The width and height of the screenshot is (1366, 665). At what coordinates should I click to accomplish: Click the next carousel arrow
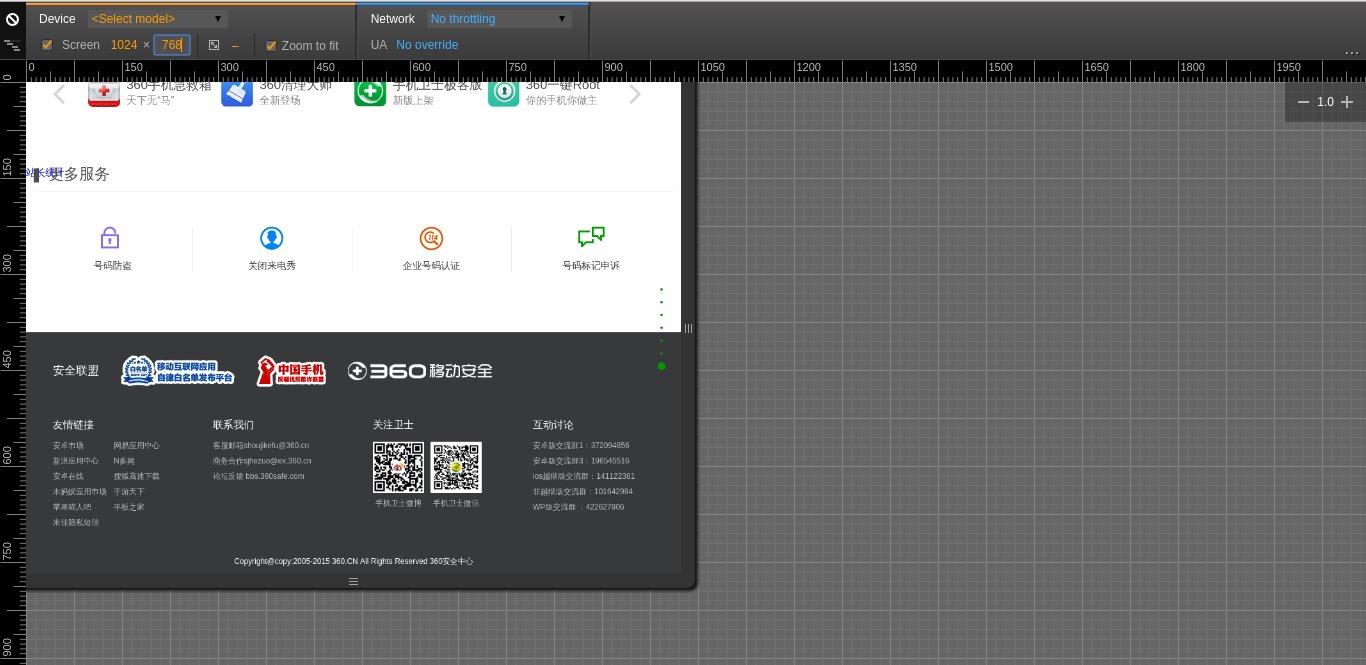pos(635,94)
